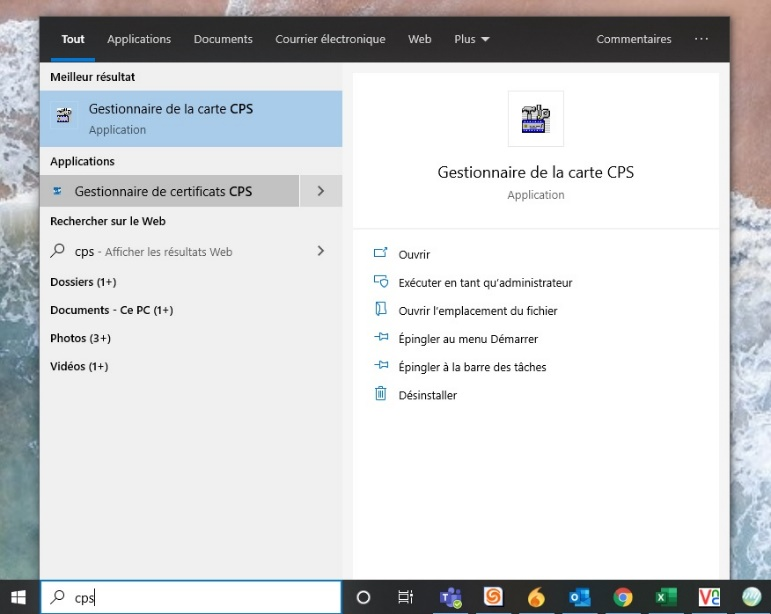Switch to the Documents tab

223,39
